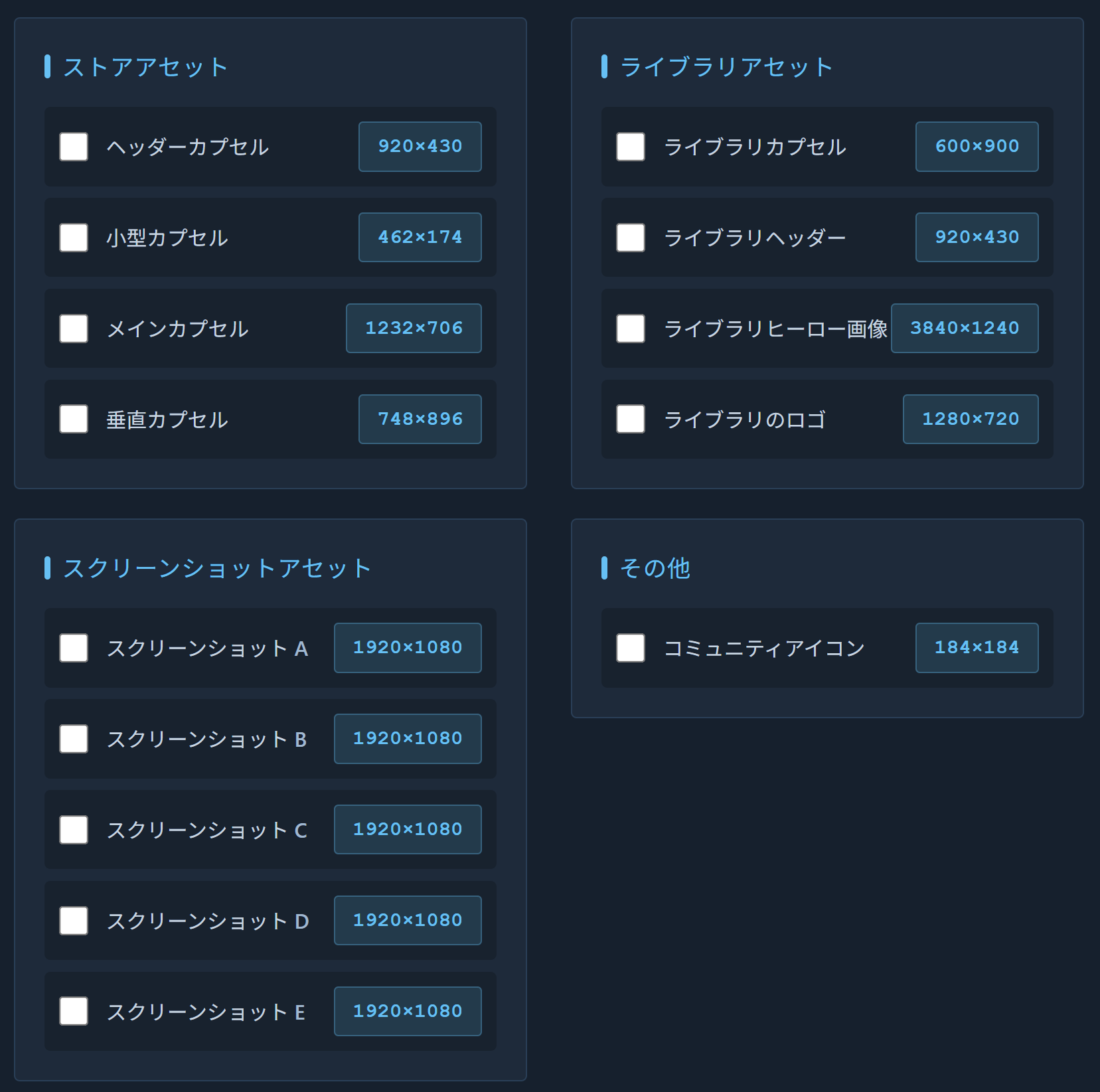
Task: Check the スクリーンショット A checkbox
Action: pos(74,648)
